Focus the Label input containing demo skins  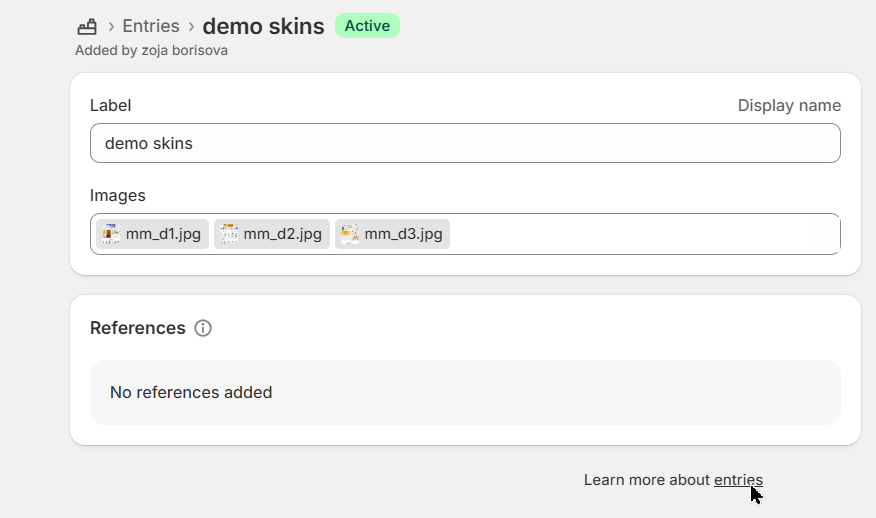[x=465, y=143]
